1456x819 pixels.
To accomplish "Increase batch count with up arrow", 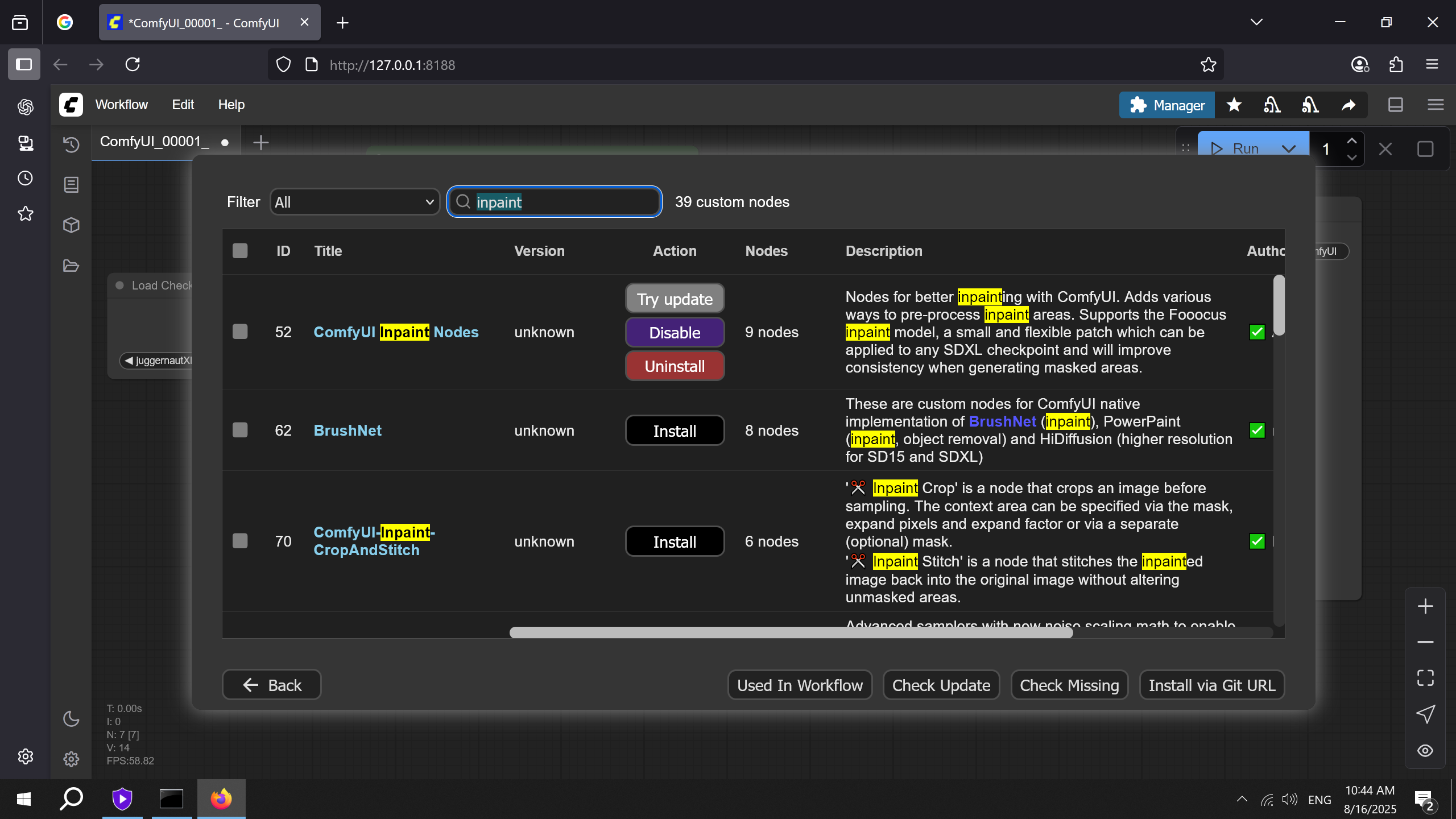I will pyautogui.click(x=1352, y=141).
